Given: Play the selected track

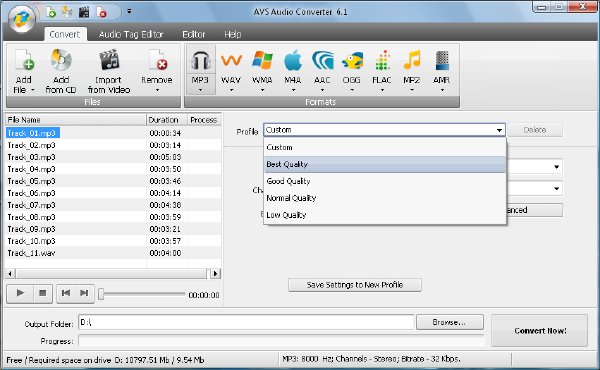Looking at the screenshot, I should click(x=20, y=293).
